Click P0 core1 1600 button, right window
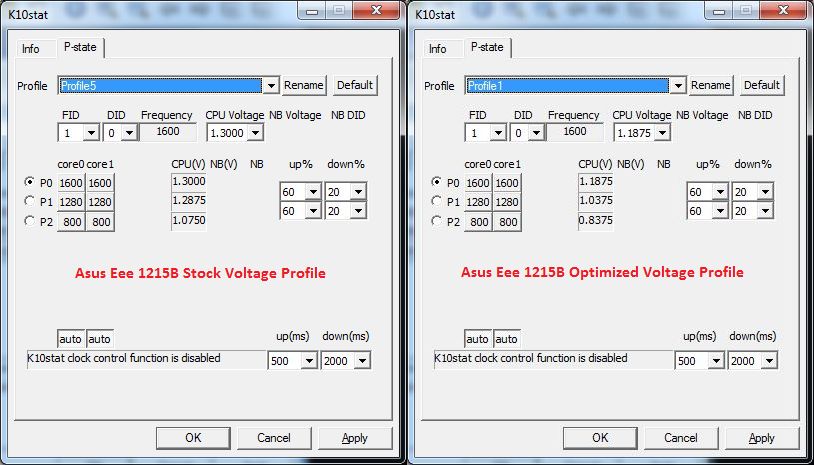This screenshot has height=465, width=814. [x=507, y=183]
